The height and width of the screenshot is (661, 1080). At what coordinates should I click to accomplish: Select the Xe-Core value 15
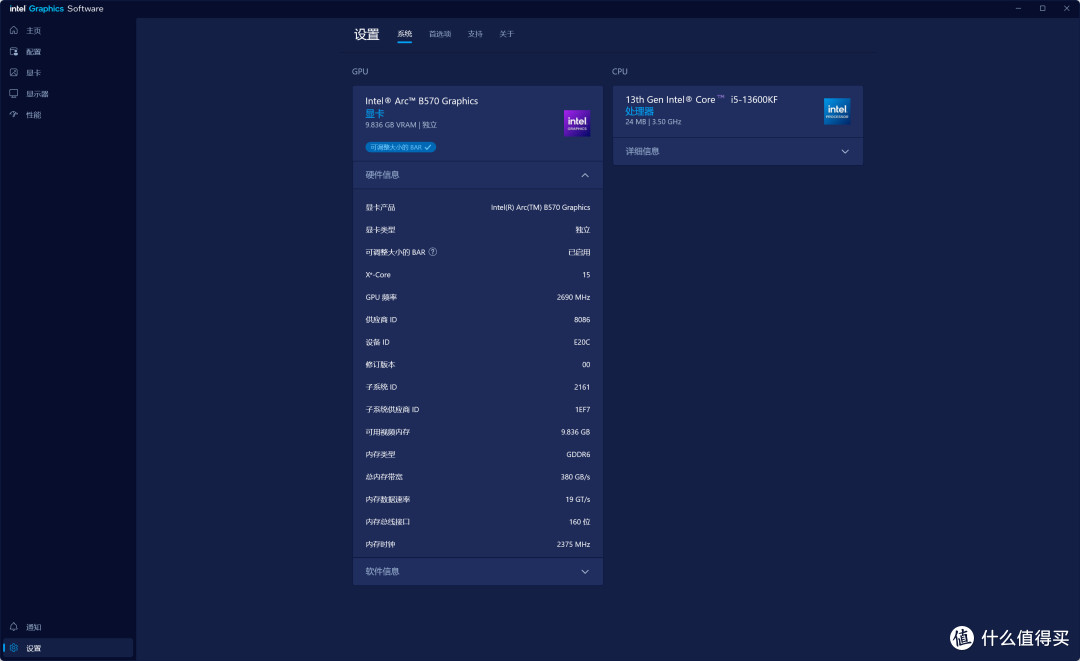[x=586, y=275]
